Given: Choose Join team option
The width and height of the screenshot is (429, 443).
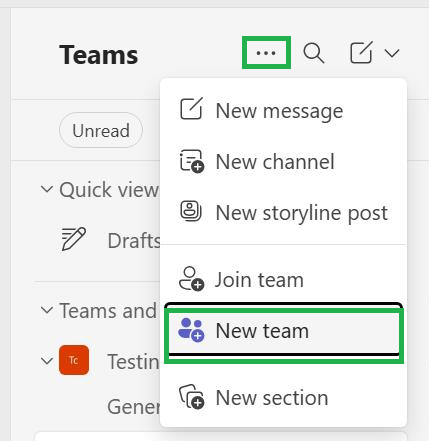Looking at the screenshot, I should [x=283, y=279].
